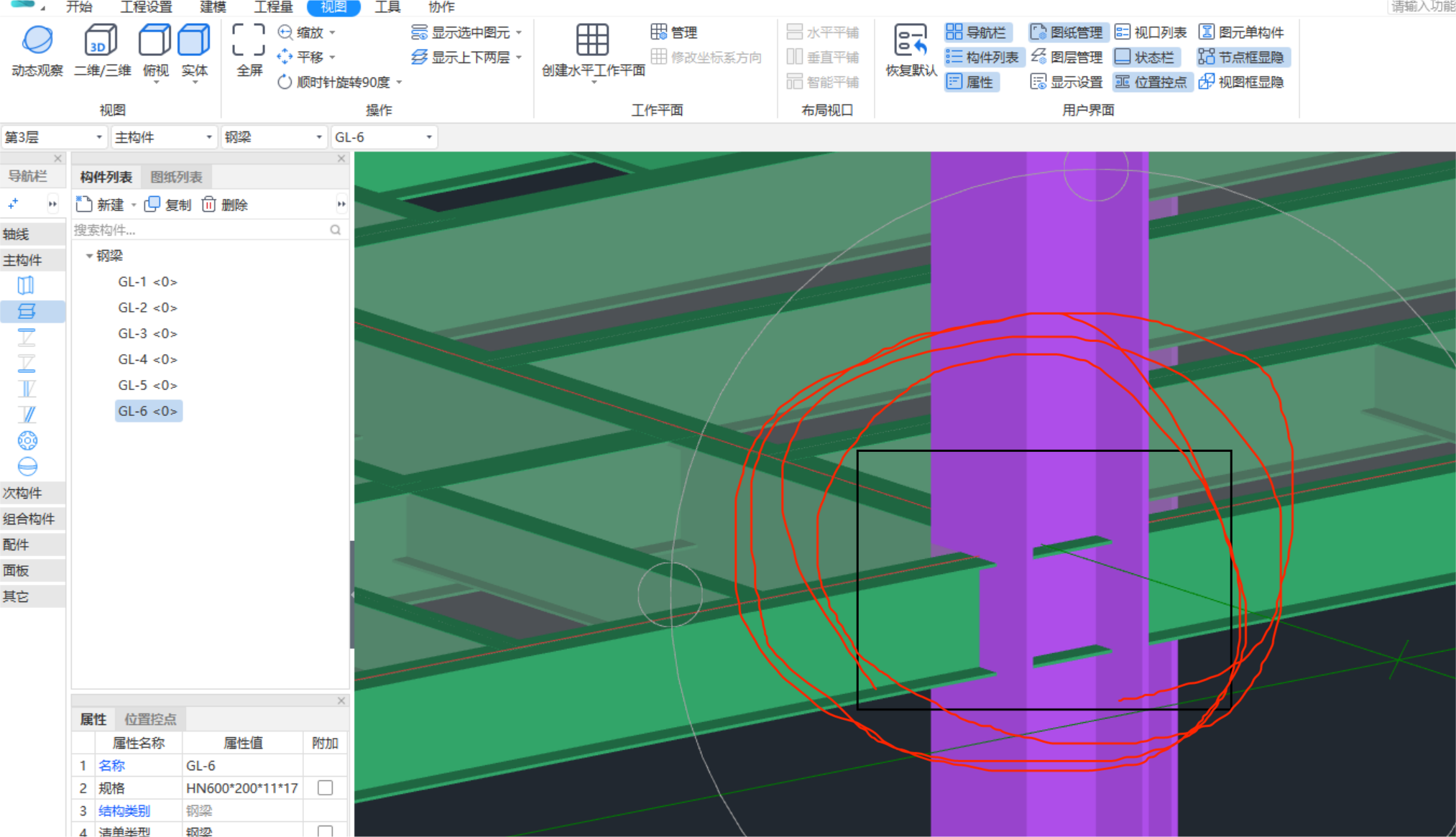Activate the 平移 pan tool
The width and height of the screenshot is (1456, 837).
click(x=307, y=57)
